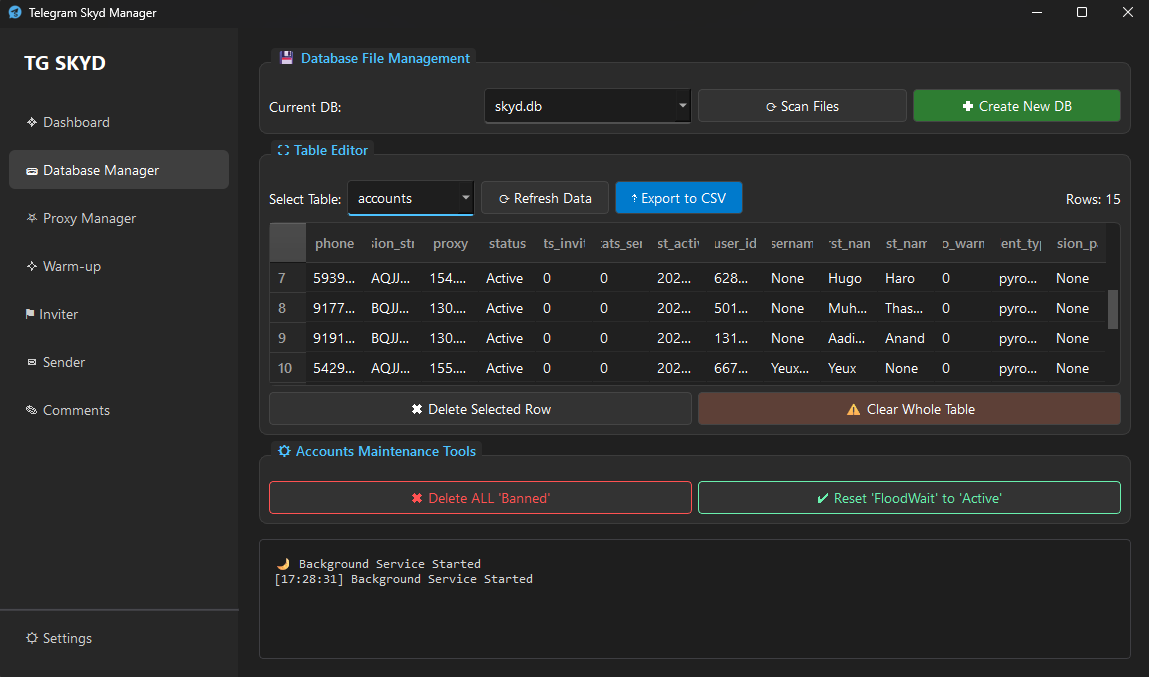1149x677 pixels.
Task: Click the Inviter flag icon
Action: pos(30,315)
